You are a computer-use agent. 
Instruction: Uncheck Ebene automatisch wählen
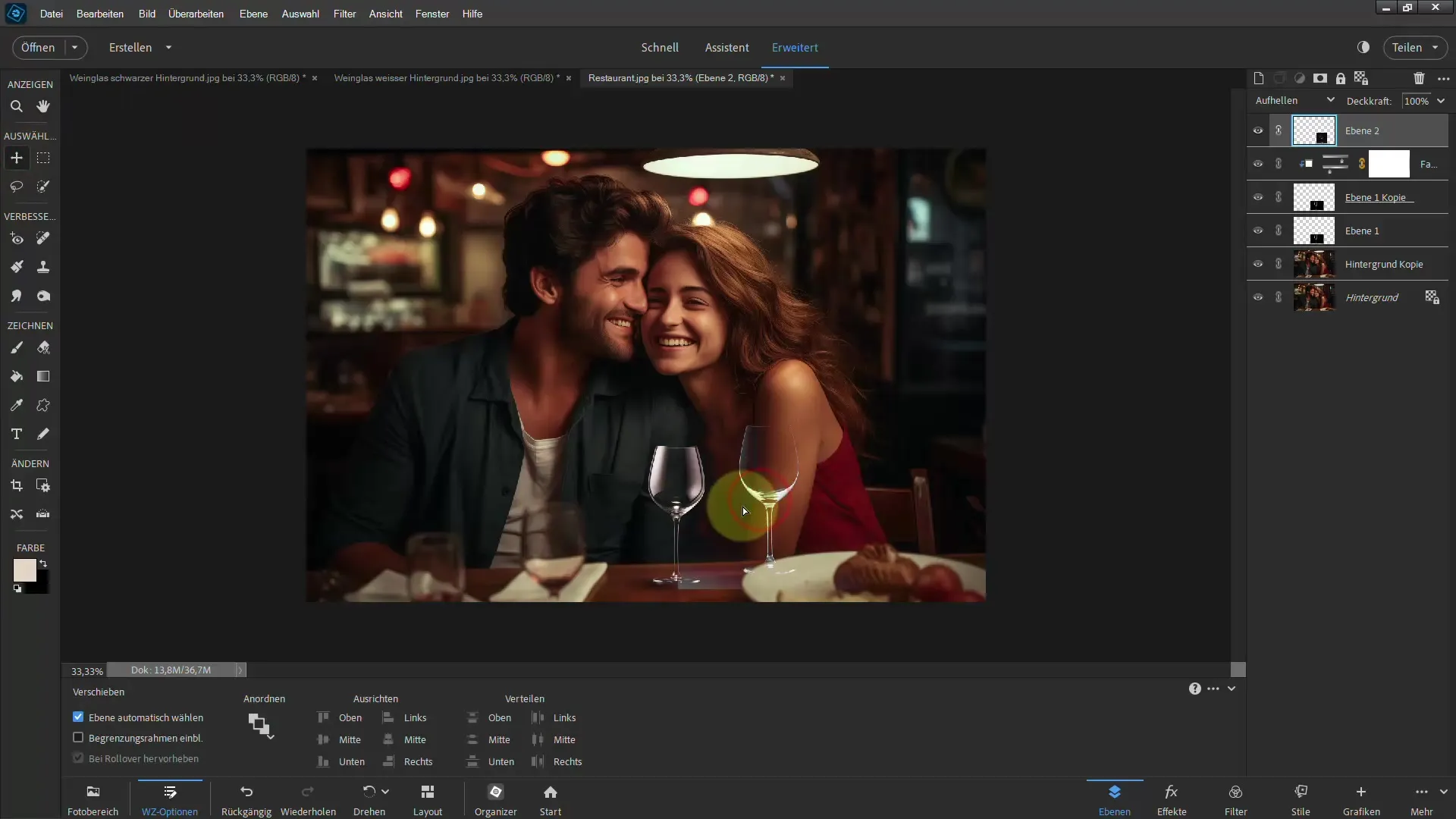click(x=78, y=717)
